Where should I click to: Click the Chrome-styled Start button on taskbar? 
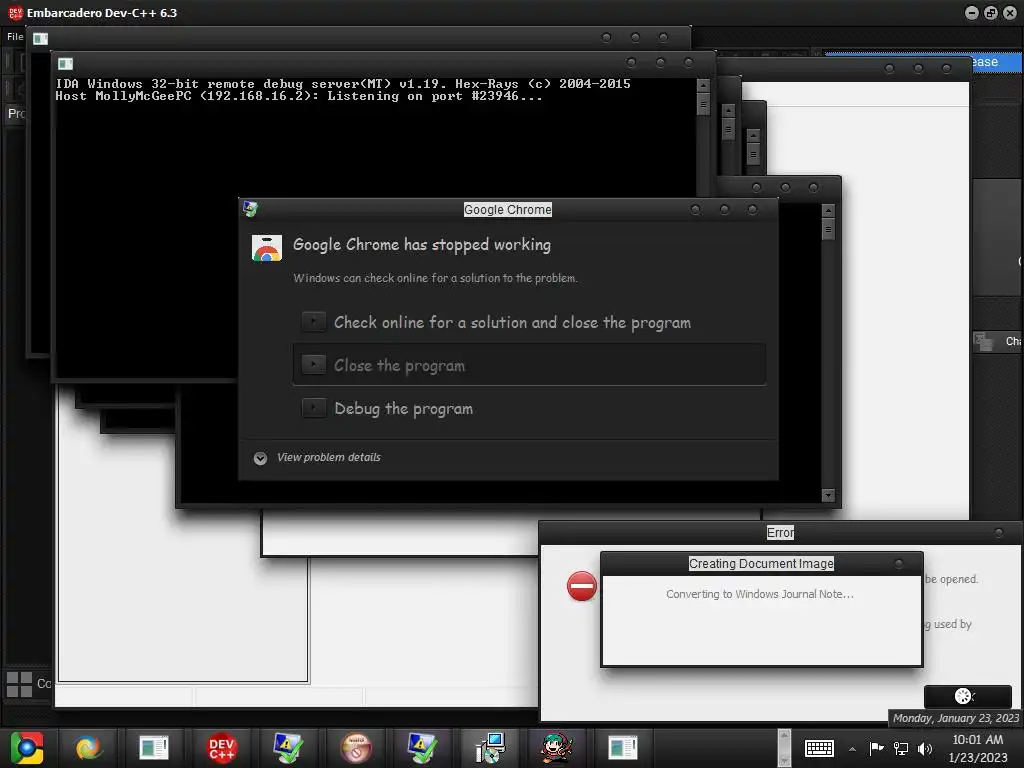26,748
